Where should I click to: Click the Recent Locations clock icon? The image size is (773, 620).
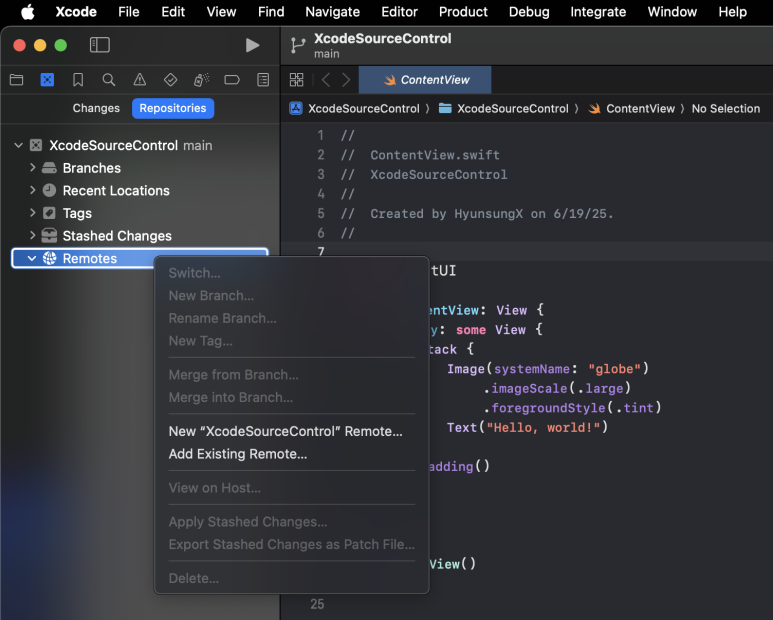49,190
